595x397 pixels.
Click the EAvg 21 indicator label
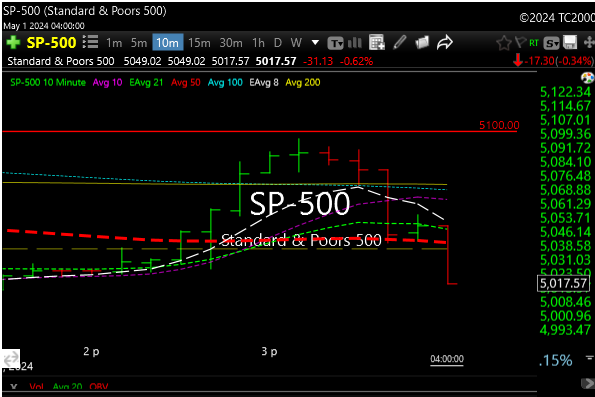(146, 82)
